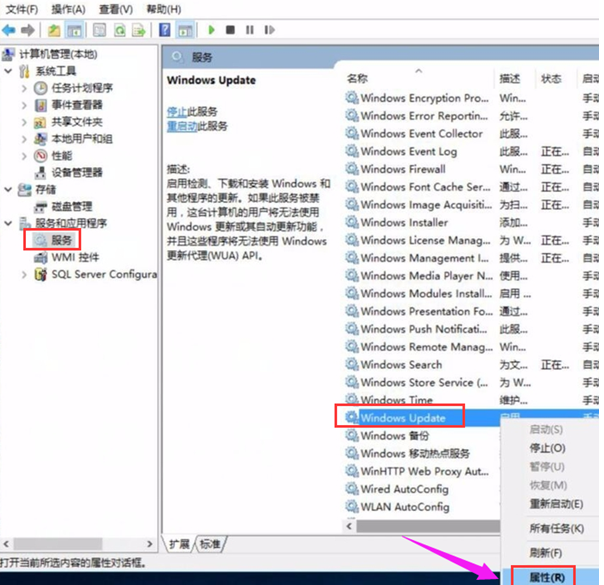
Task: Expand the 任务计划程序 tree node
Action: [25, 88]
